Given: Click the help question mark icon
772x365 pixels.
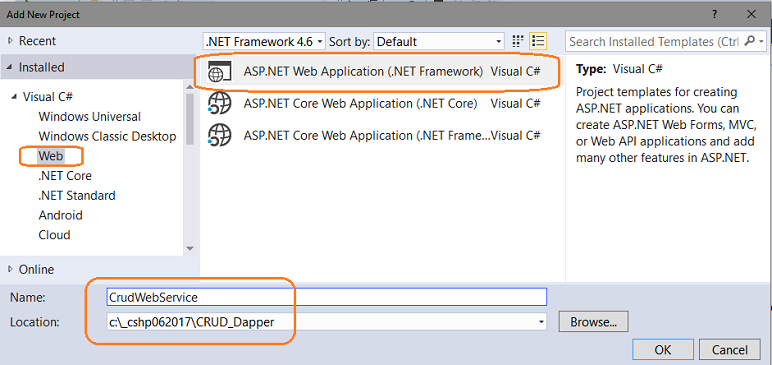Looking at the screenshot, I should [x=714, y=15].
